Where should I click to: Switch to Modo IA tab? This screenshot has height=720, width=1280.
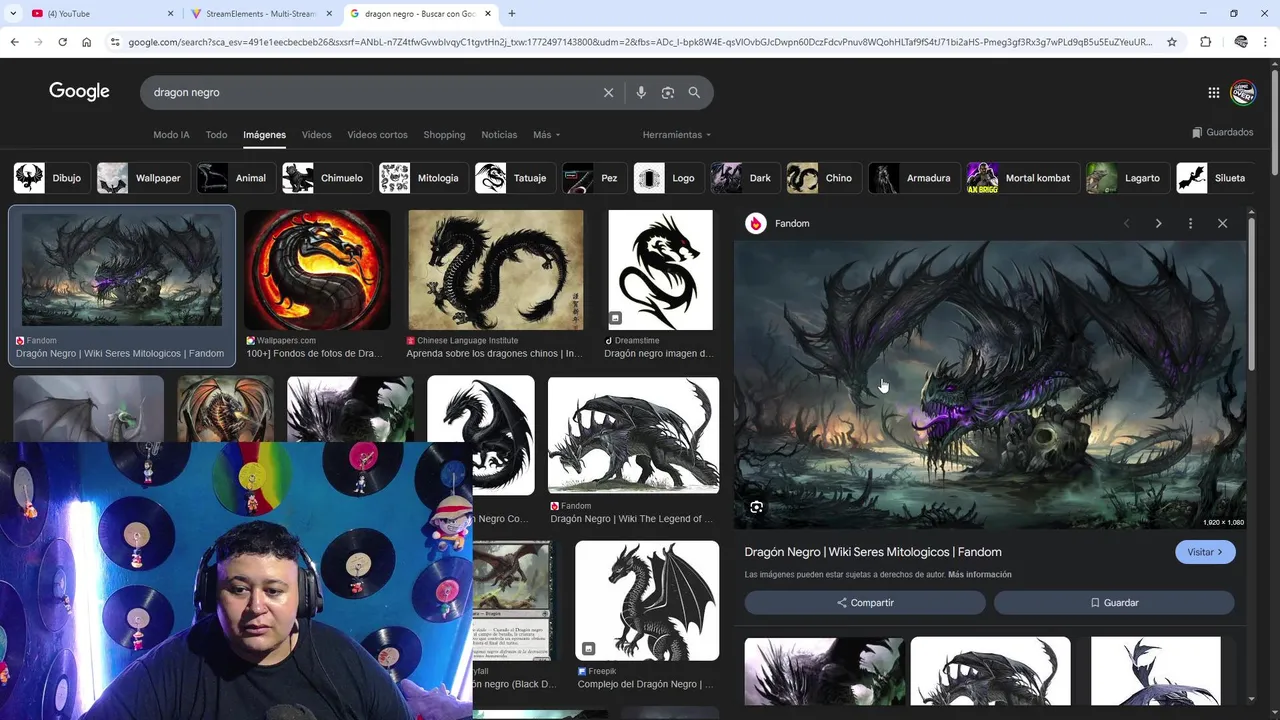[x=171, y=135]
